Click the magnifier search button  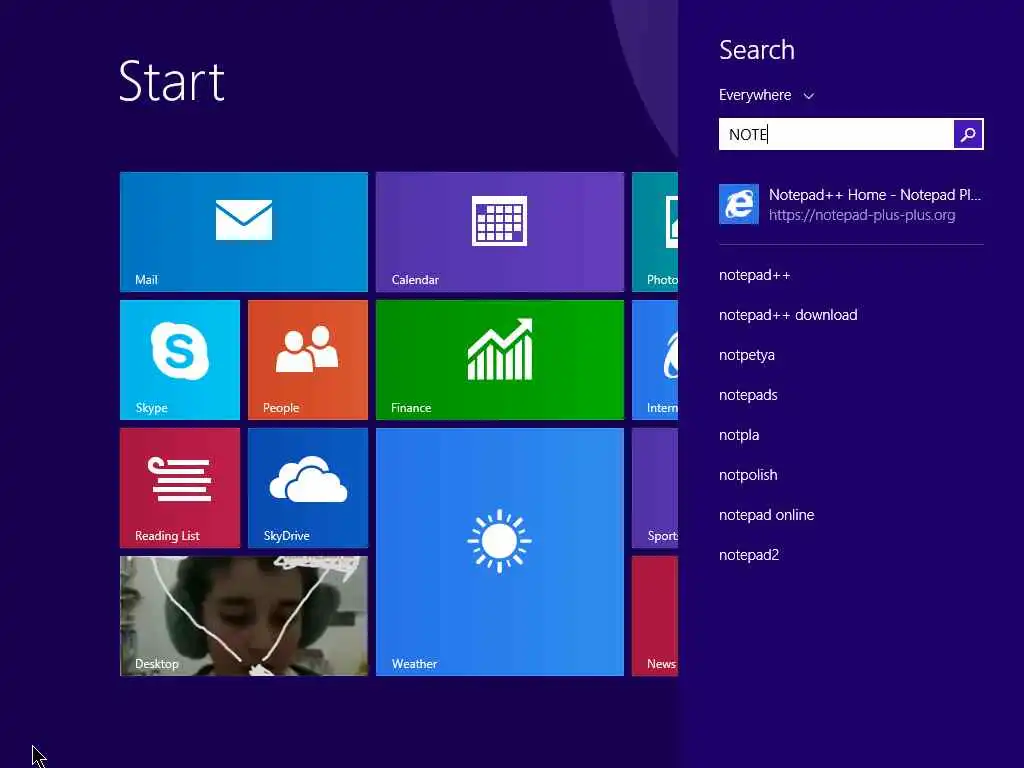coord(968,135)
